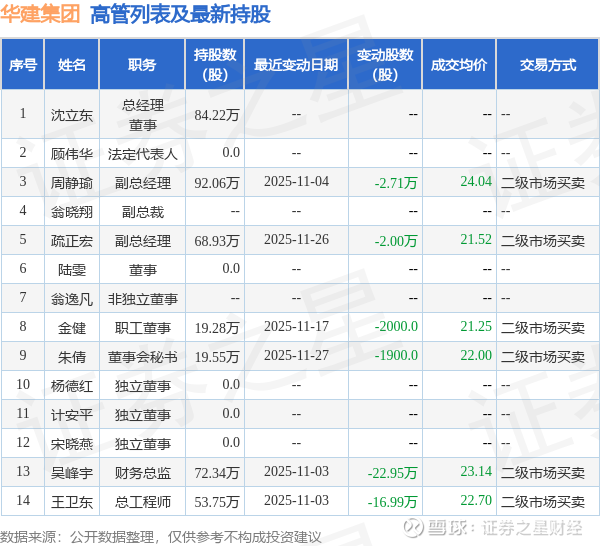Click the name 吴峰宇
The height and width of the screenshot is (546, 600).
tap(72, 473)
